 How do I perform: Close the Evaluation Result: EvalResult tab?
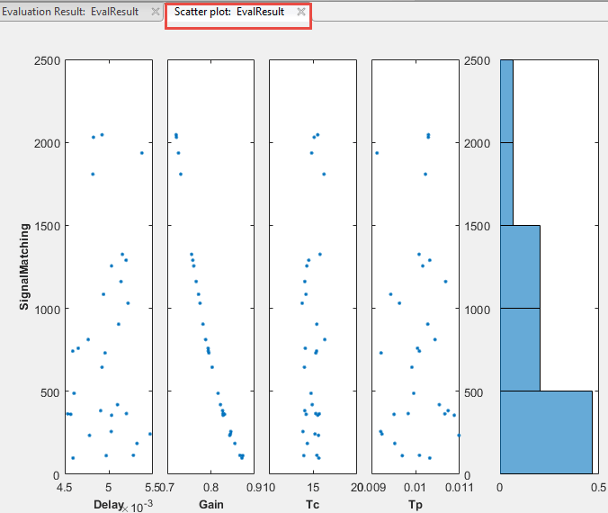point(155,12)
